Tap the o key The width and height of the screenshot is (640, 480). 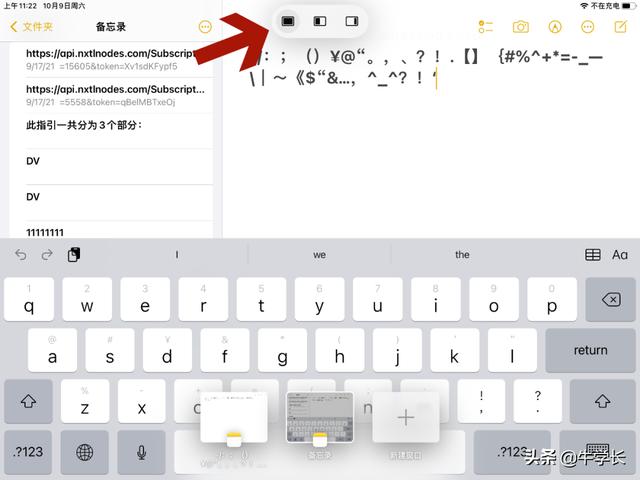494,300
